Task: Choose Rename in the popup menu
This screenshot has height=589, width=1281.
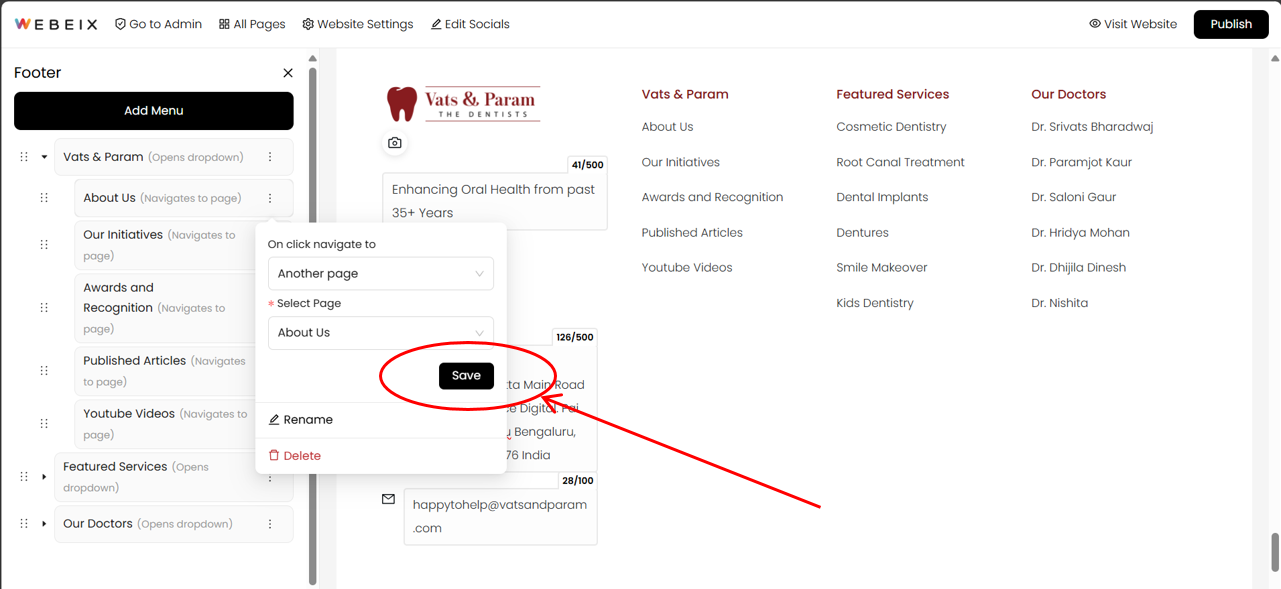Action: click(301, 420)
